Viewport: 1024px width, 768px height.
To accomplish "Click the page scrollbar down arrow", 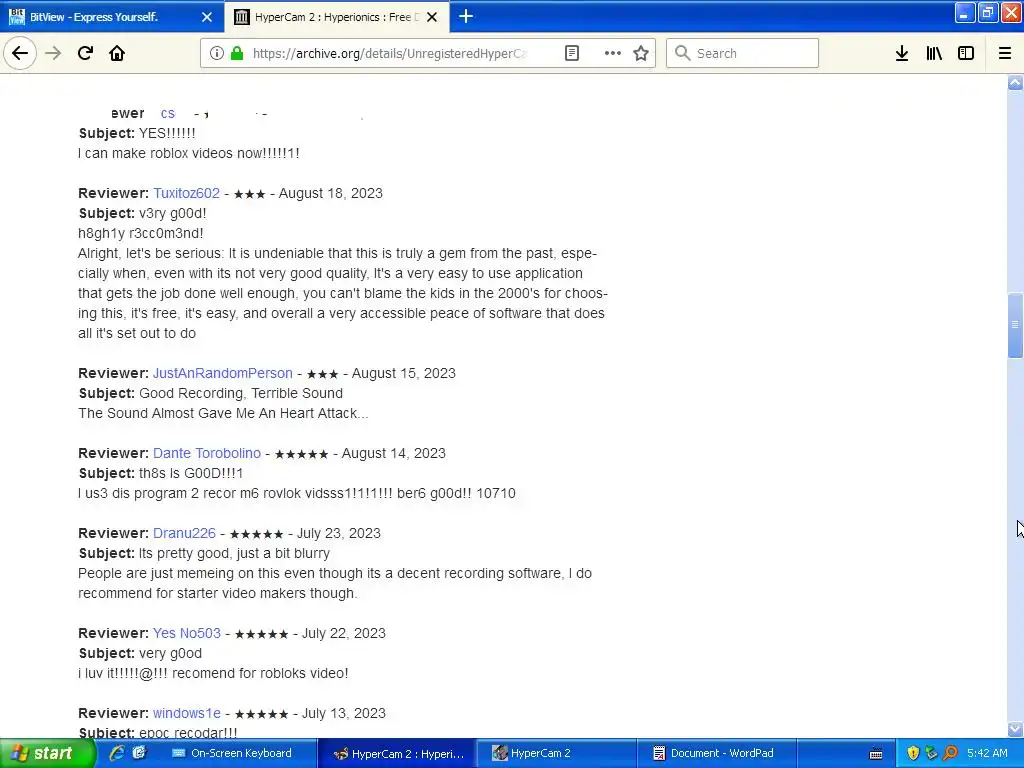I will [x=1015, y=729].
